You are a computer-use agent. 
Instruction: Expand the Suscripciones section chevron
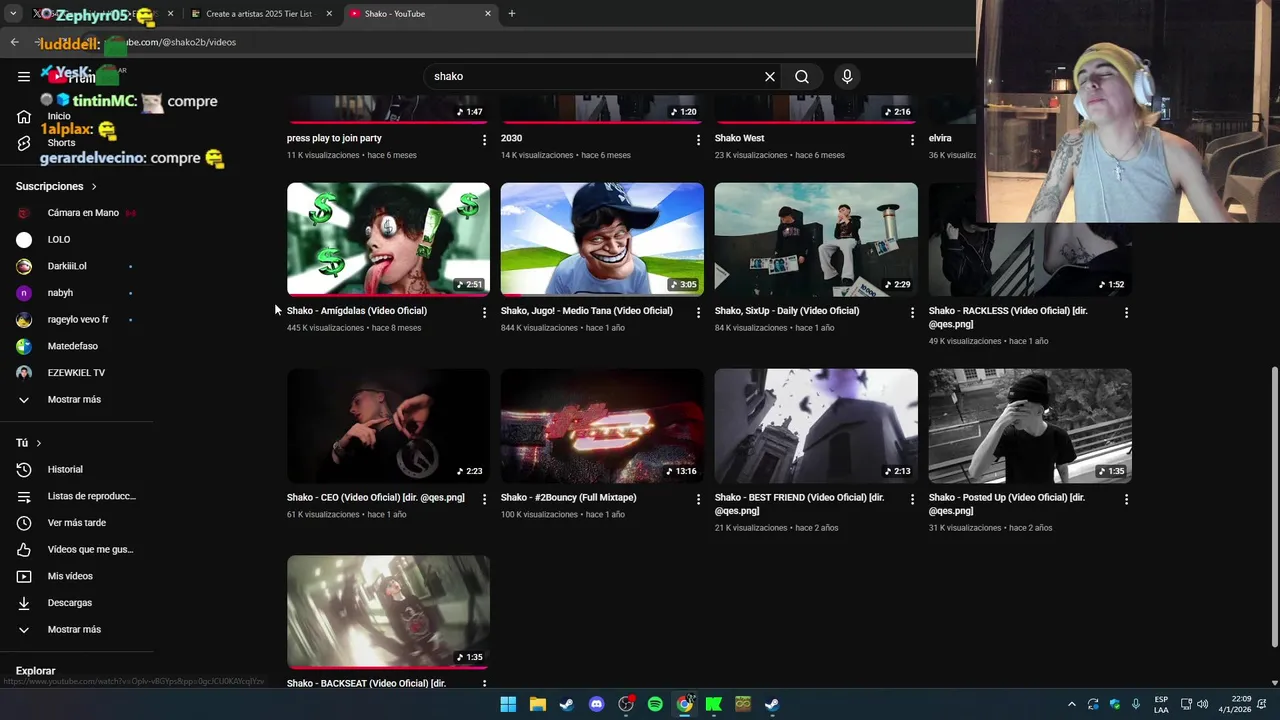(x=94, y=187)
